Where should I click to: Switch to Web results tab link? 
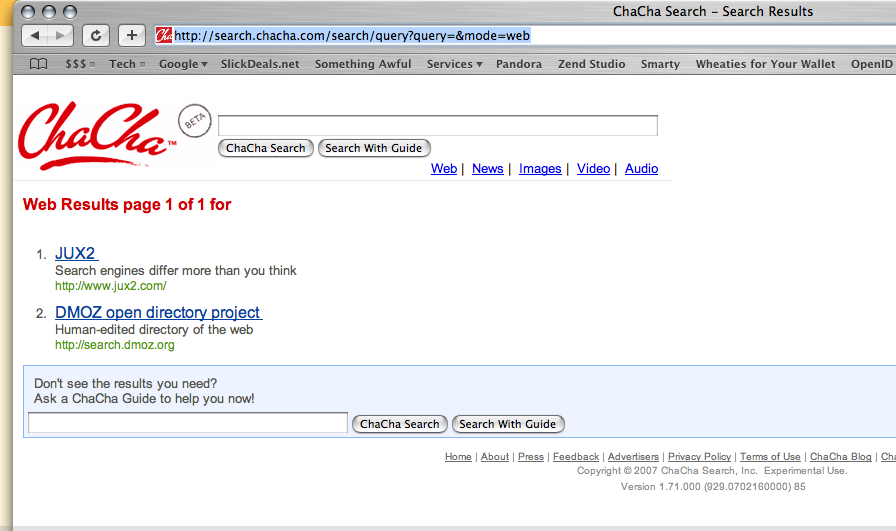click(x=444, y=169)
